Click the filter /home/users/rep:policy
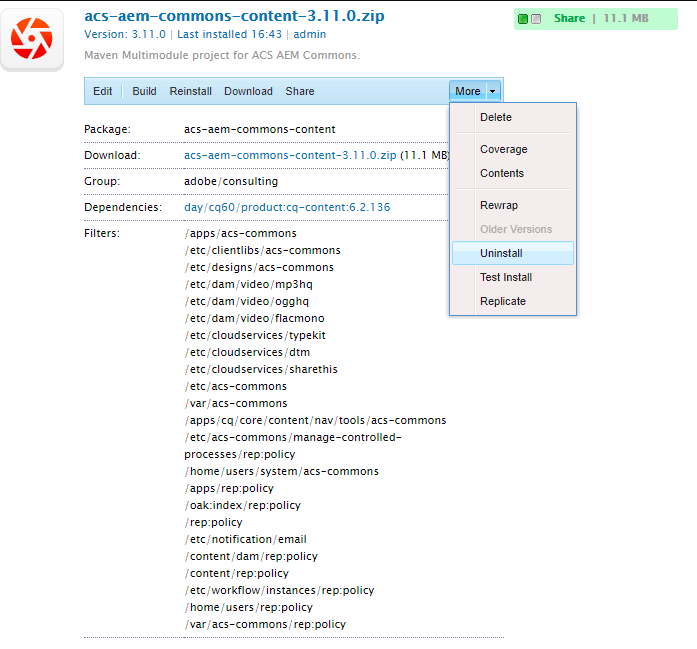This screenshot has width=697, height=649. (248, 607)
